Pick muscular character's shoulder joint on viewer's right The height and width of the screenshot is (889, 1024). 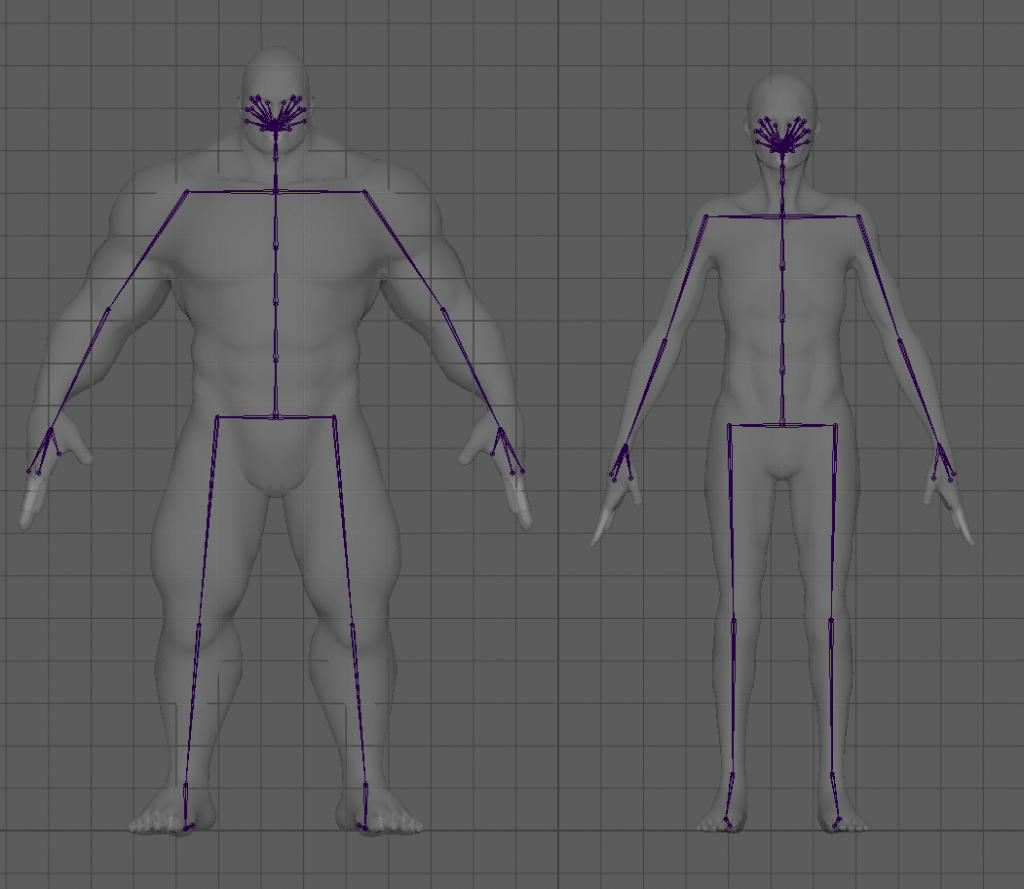[x=364, y=192]
